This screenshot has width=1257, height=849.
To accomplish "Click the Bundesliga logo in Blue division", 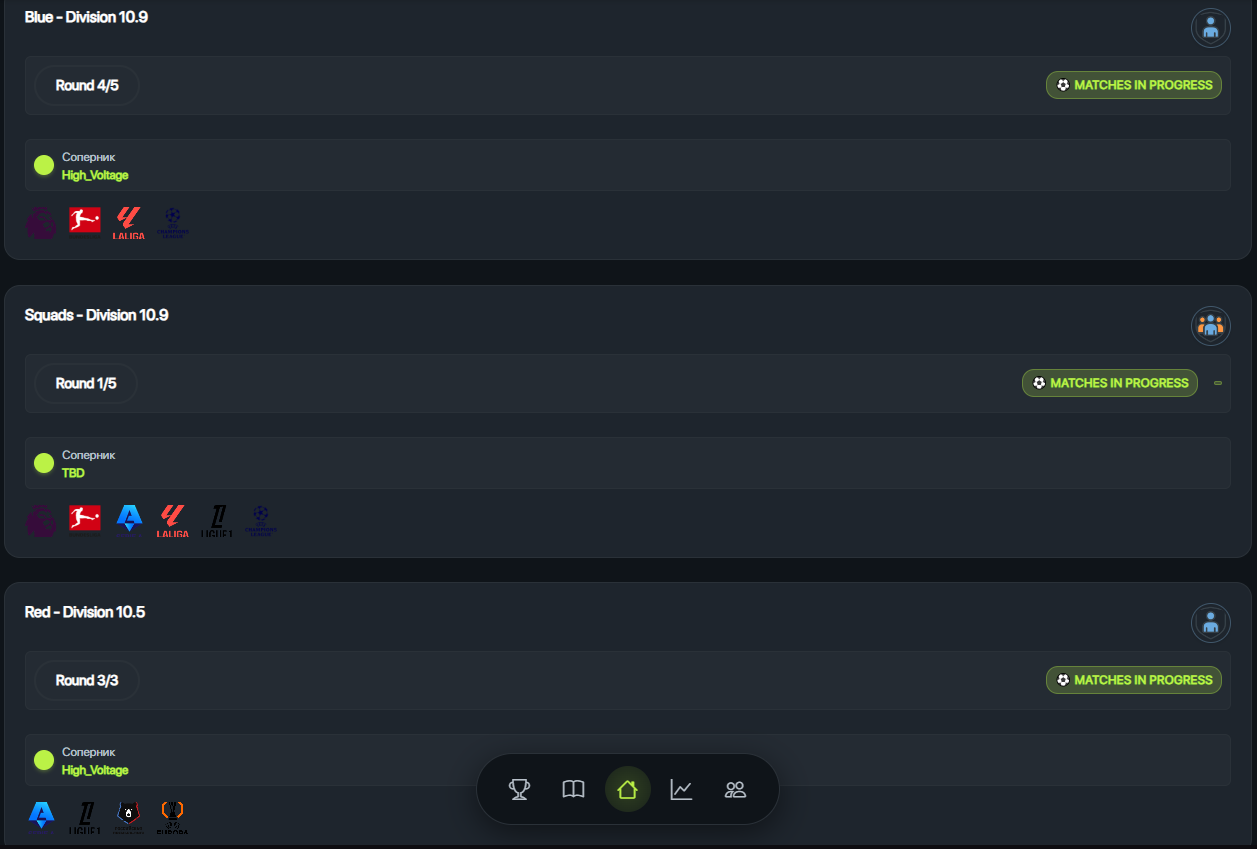I will [85, 221].
